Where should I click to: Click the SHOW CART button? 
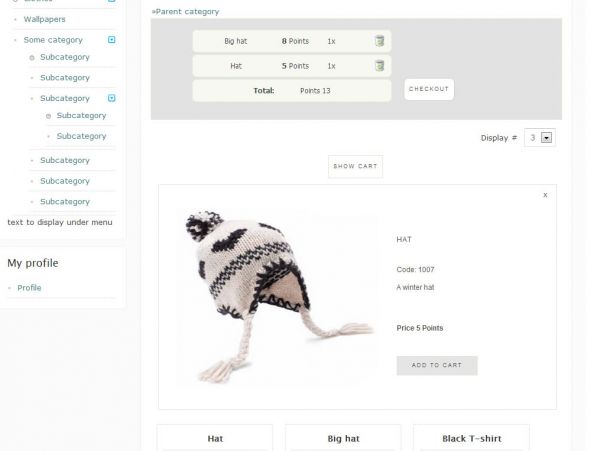[x=355, y=166]
